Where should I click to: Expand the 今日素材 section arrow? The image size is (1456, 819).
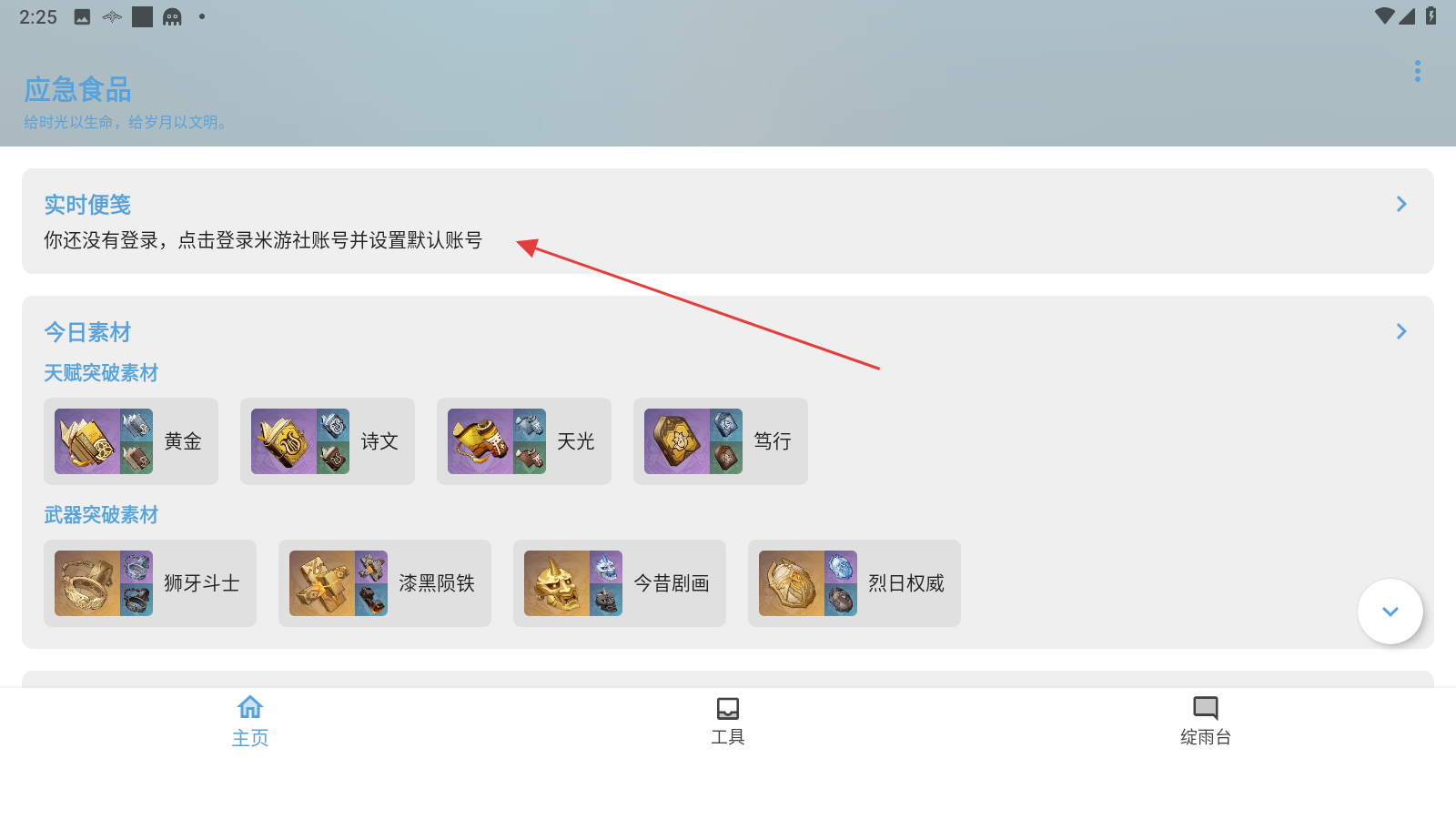click(1401, 331)
